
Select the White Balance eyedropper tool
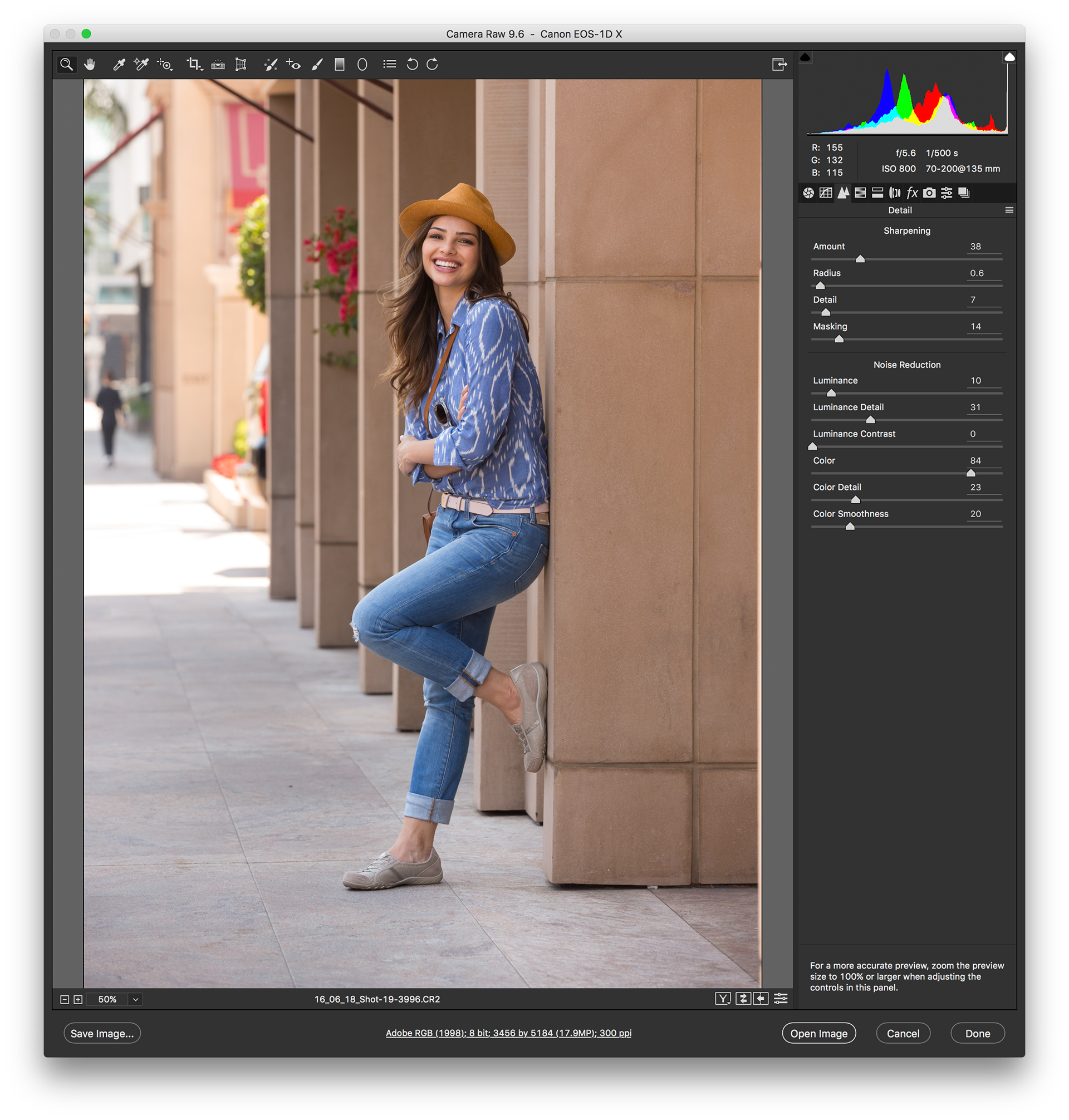119,65
